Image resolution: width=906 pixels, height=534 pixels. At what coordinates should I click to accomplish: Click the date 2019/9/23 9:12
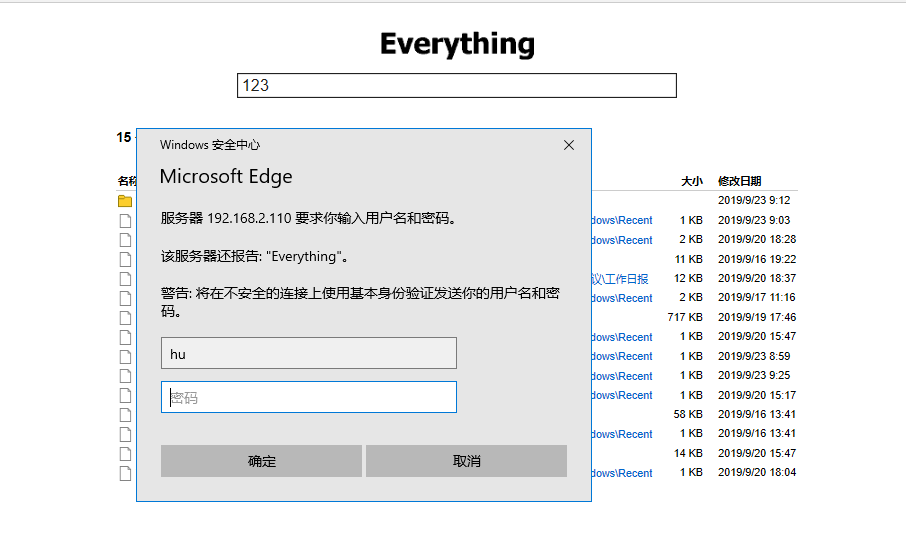(x=754, y=201)
